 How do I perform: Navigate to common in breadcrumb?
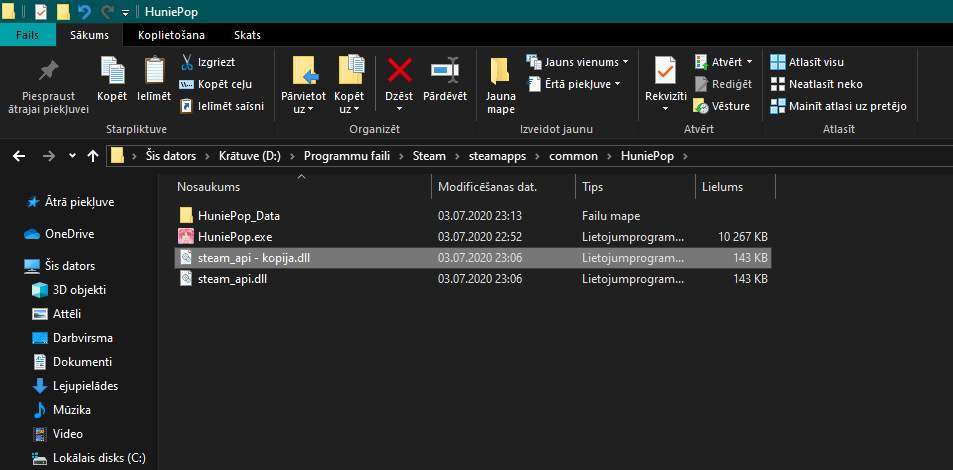point(573,156)
